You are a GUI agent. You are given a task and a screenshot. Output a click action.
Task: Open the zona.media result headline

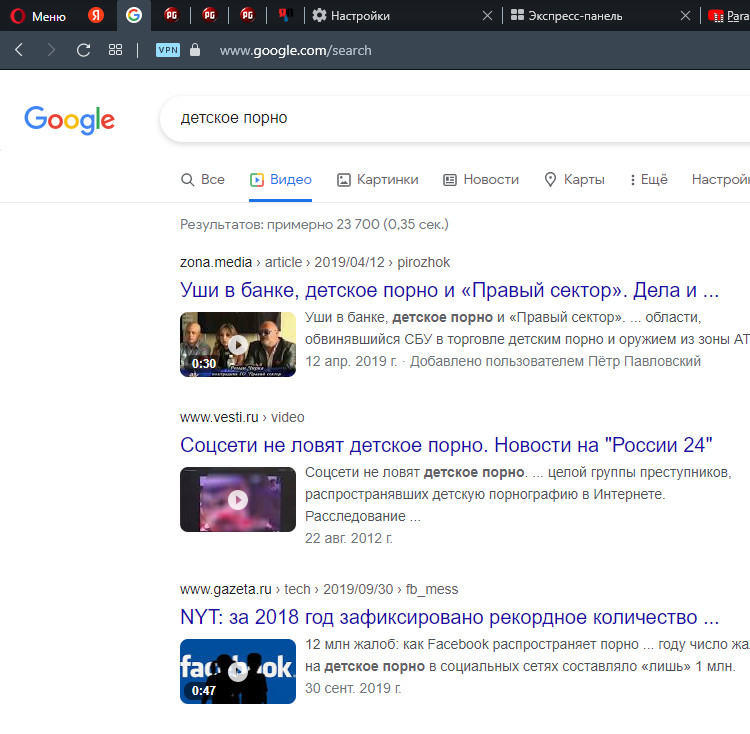tap(450, 290)
